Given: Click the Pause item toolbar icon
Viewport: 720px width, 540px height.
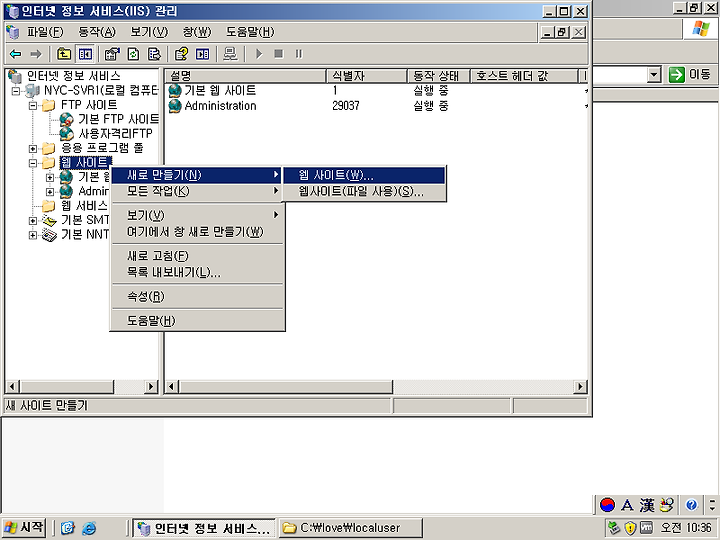Looking at the screenshot, I should pos(299,54).
